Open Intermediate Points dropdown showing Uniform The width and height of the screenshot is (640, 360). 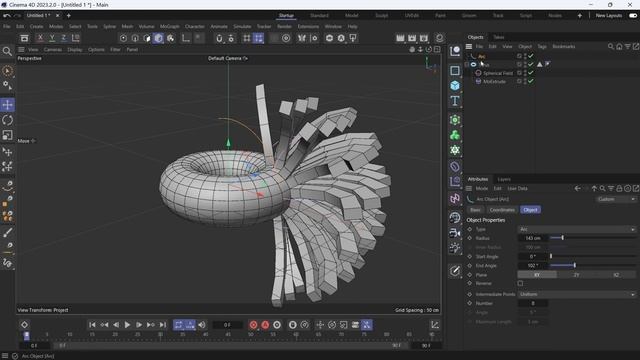pos(577,294)
